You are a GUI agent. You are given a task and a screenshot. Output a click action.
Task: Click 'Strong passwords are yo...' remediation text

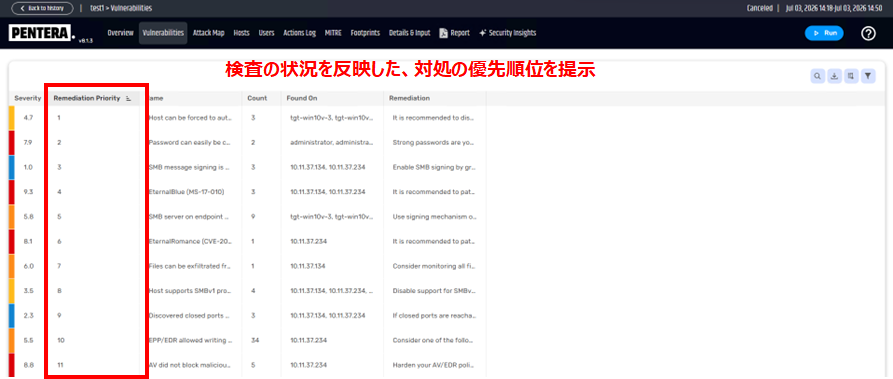[433, 142]
